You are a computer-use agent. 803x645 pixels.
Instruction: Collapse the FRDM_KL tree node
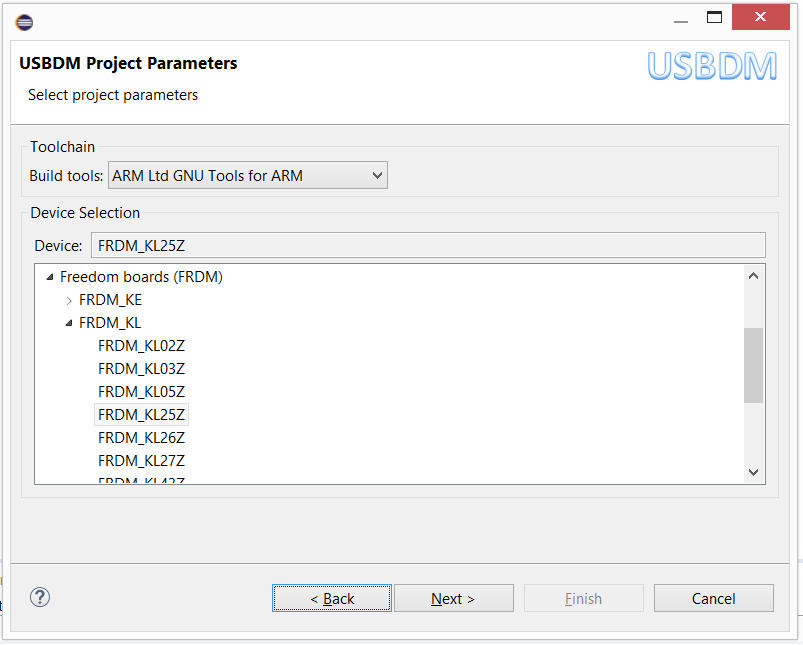coord(68,323)
